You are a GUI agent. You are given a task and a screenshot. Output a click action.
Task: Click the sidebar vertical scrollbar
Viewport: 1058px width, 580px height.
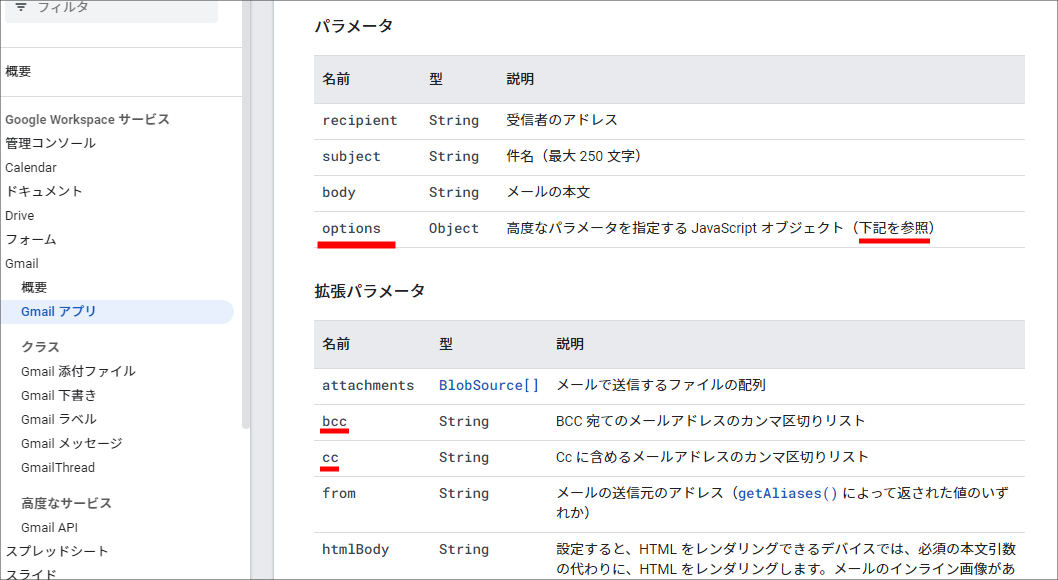click(246, 216)
